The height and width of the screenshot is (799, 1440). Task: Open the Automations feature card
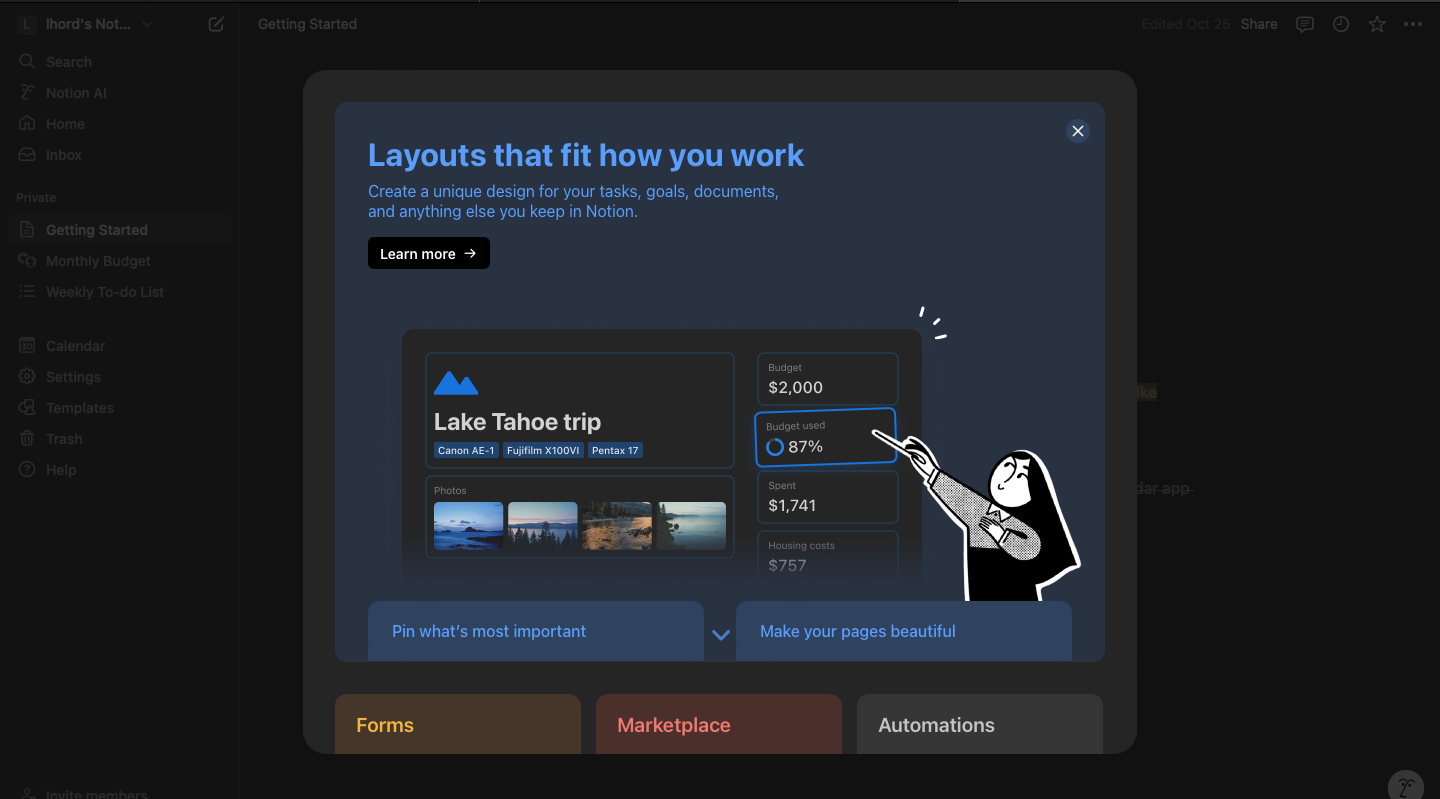tap(980, 724)
